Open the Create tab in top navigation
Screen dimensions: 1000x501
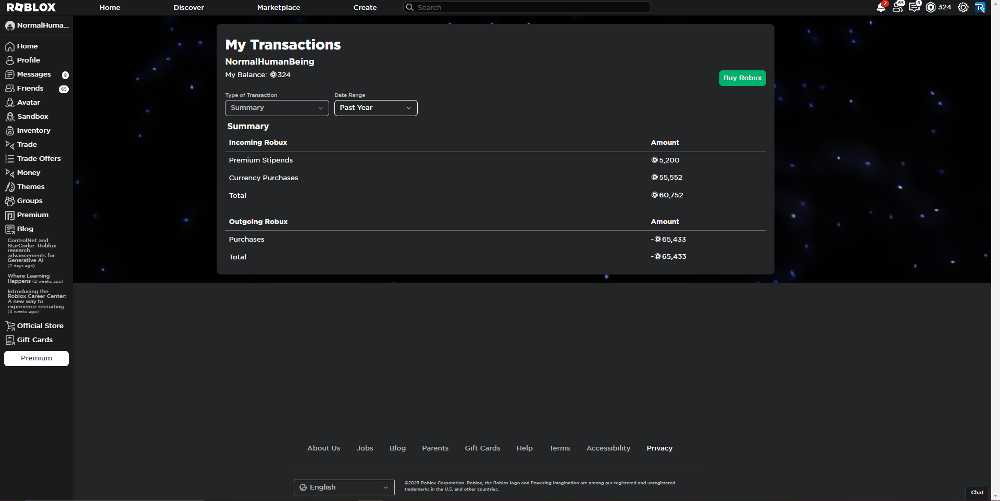(x=365, y=8)
